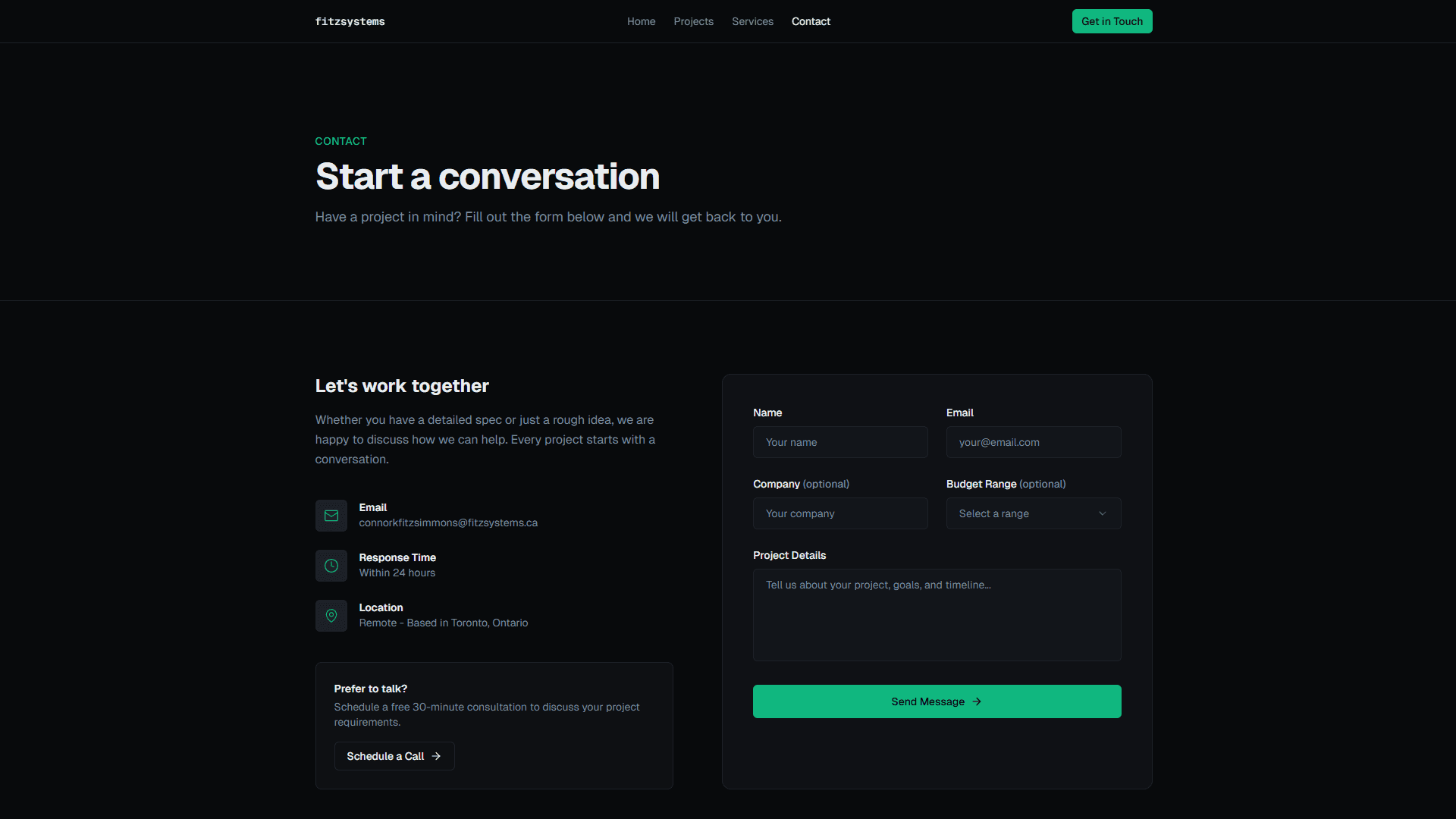Focus the Your name input field
This screenshot has width=1456, height=819.
[839, 442]
